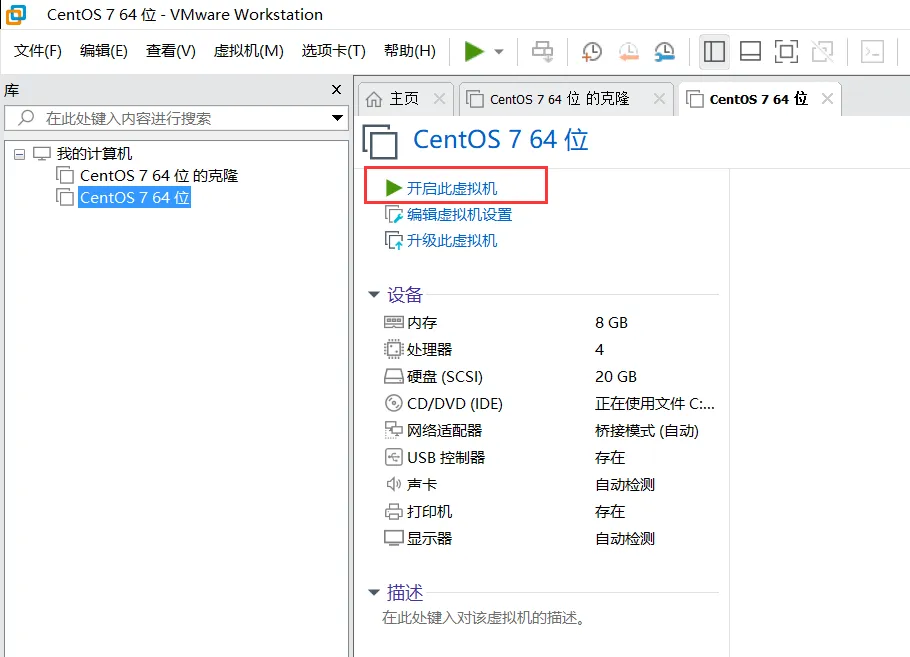Close the 库 library panel
910x657 pixels.
point(337,89)
